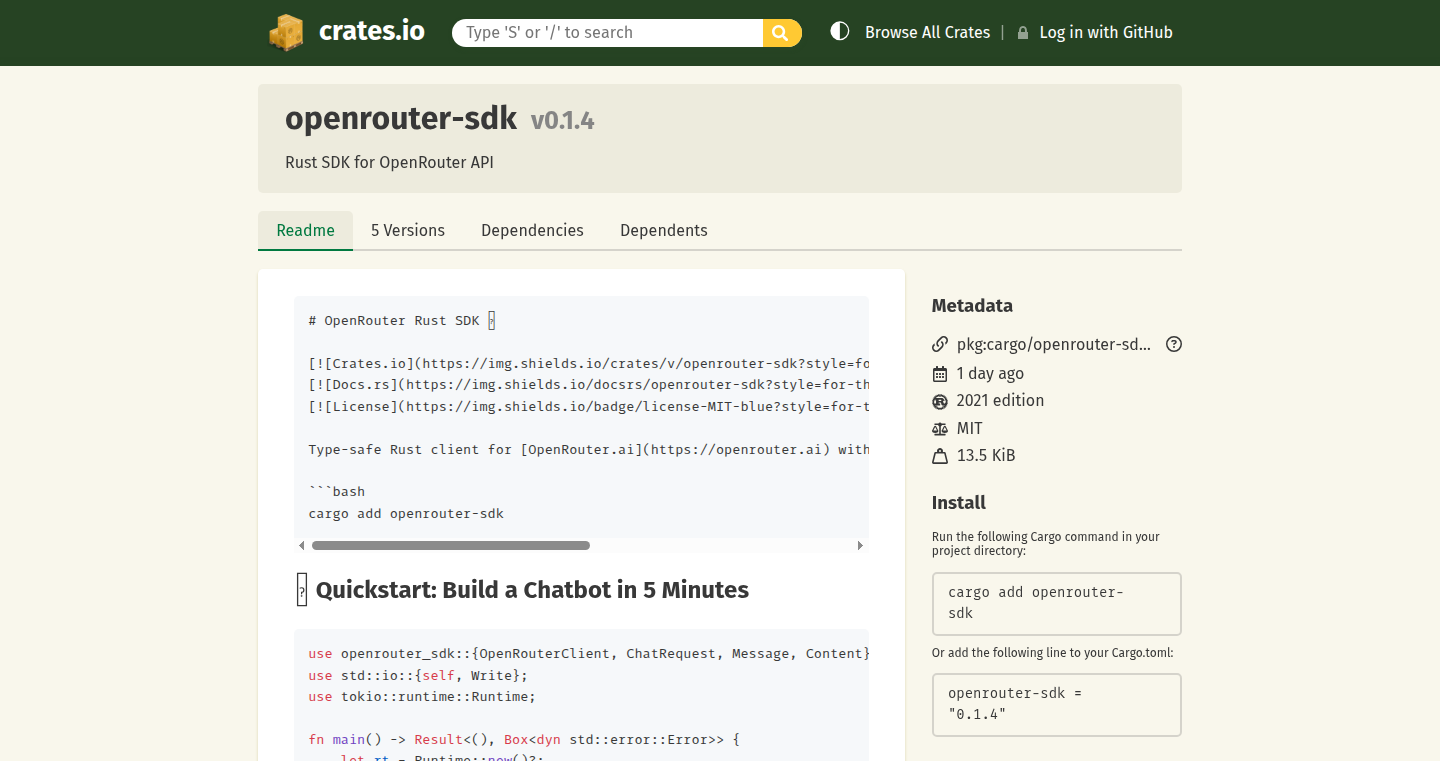Click 'Run the following Cargo command' text
The image size is (1440, 761).
point(1046,544)
